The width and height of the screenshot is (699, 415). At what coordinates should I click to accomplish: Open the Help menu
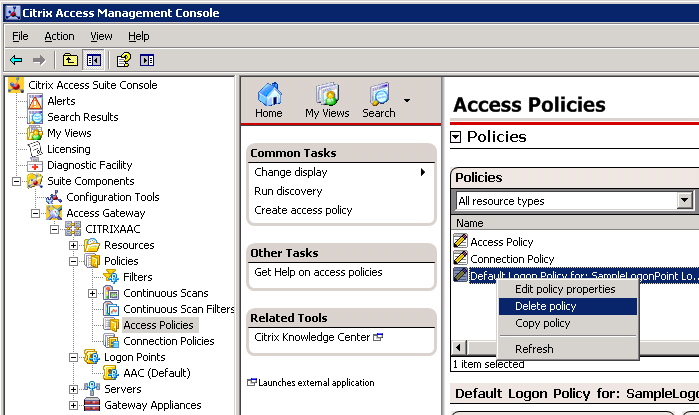(139, 36)
